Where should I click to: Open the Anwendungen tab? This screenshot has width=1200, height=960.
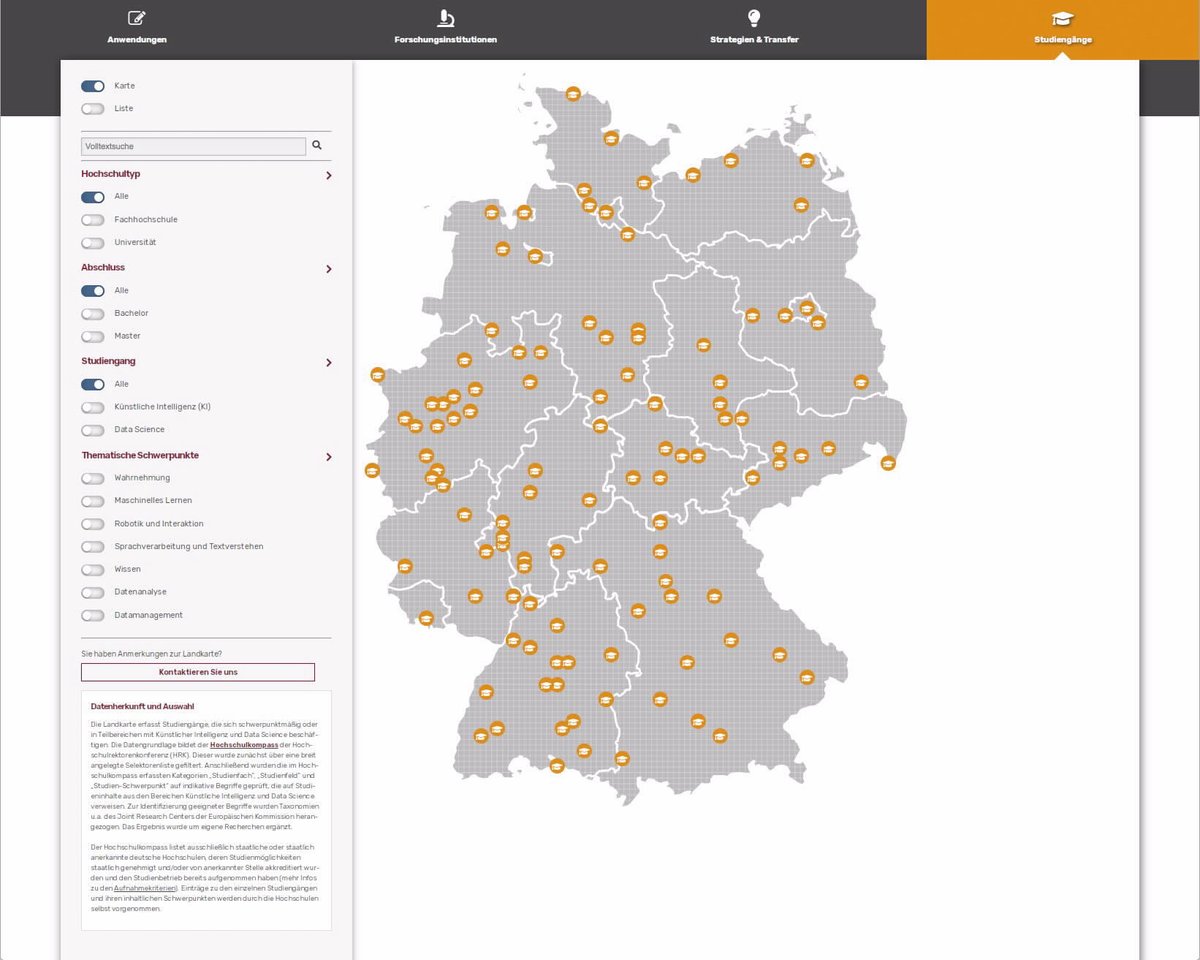(x=137, y=29)
